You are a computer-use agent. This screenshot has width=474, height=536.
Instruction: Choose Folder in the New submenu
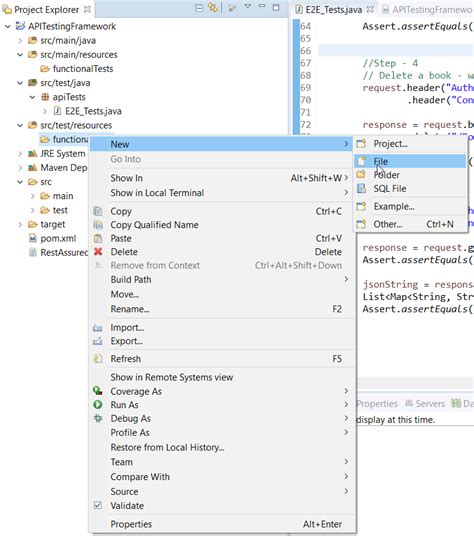pyautogui.click(x=410, y=175)
